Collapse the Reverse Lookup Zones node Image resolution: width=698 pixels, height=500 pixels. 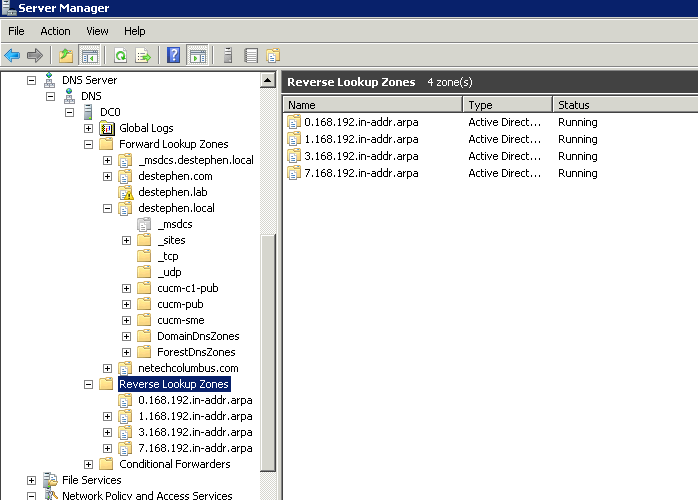(89, 385)
